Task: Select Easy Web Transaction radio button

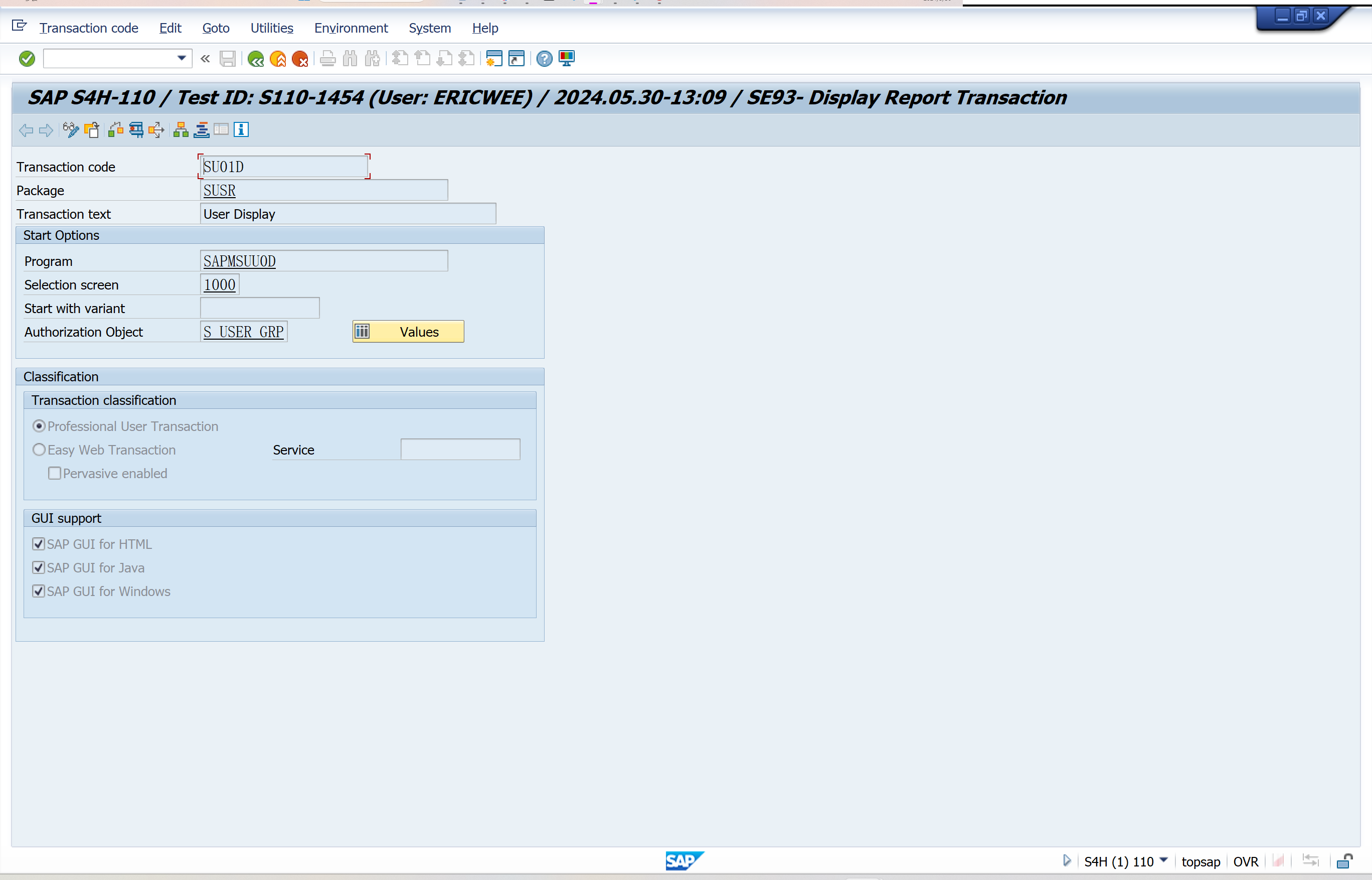Action: [x=39, y=450]
